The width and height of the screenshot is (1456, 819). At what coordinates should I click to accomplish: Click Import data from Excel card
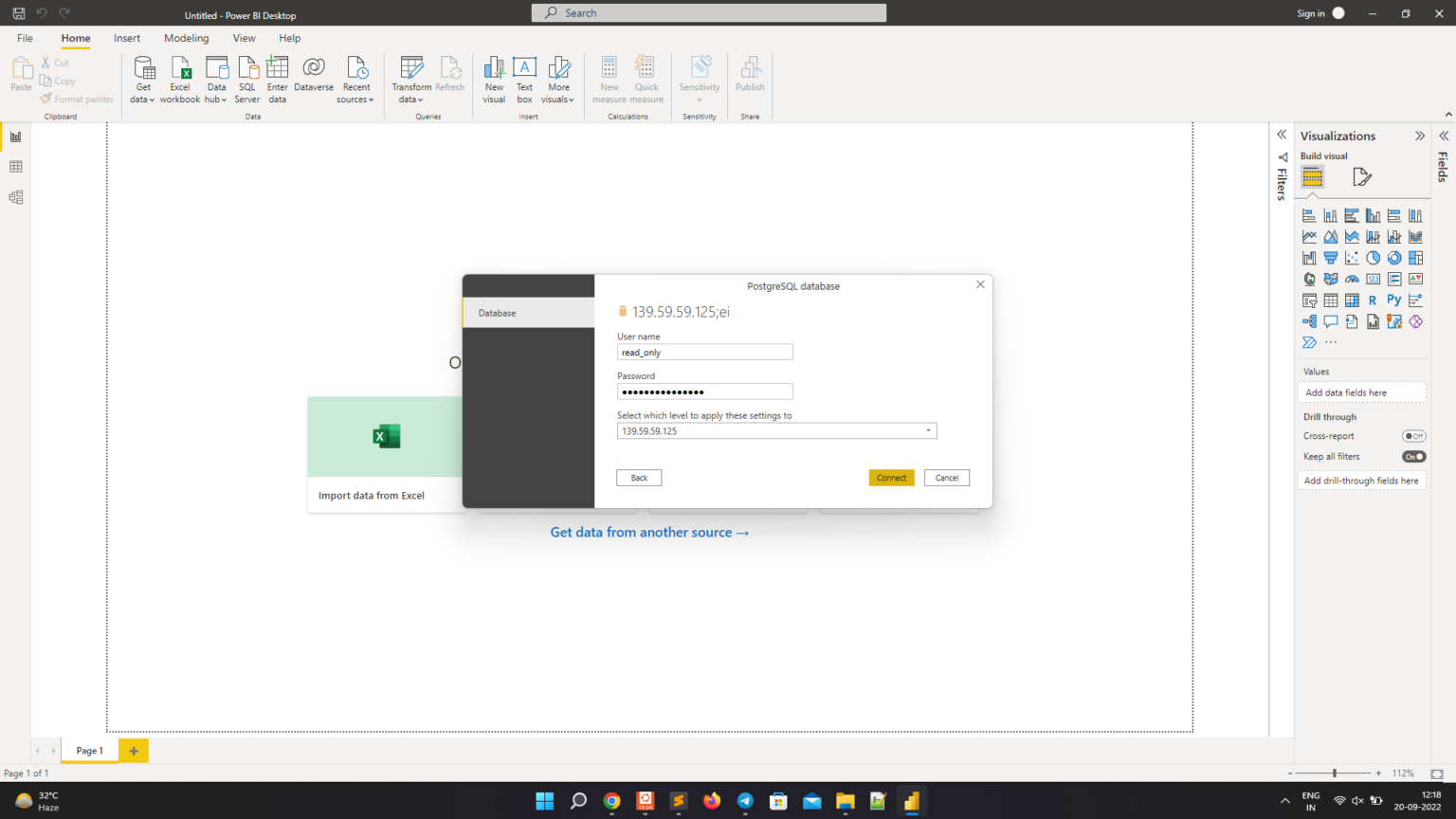coord(385,455)
